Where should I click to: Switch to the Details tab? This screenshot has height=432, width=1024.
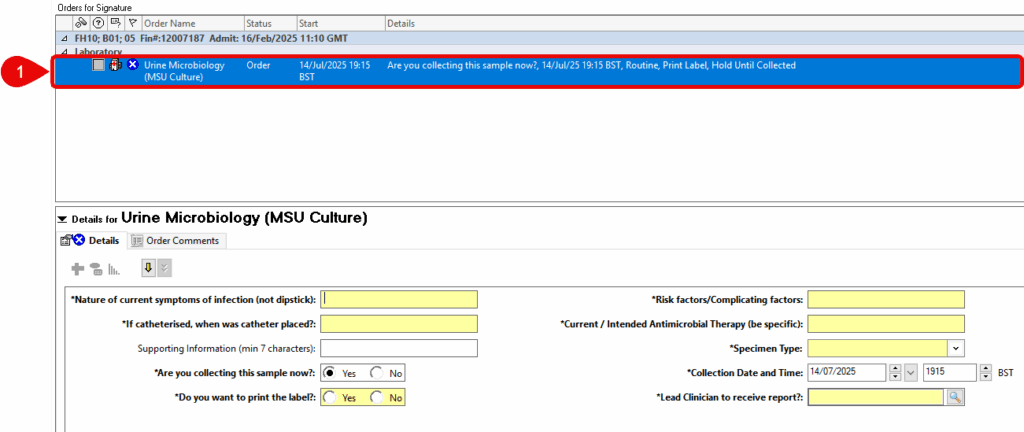point(90,240)
